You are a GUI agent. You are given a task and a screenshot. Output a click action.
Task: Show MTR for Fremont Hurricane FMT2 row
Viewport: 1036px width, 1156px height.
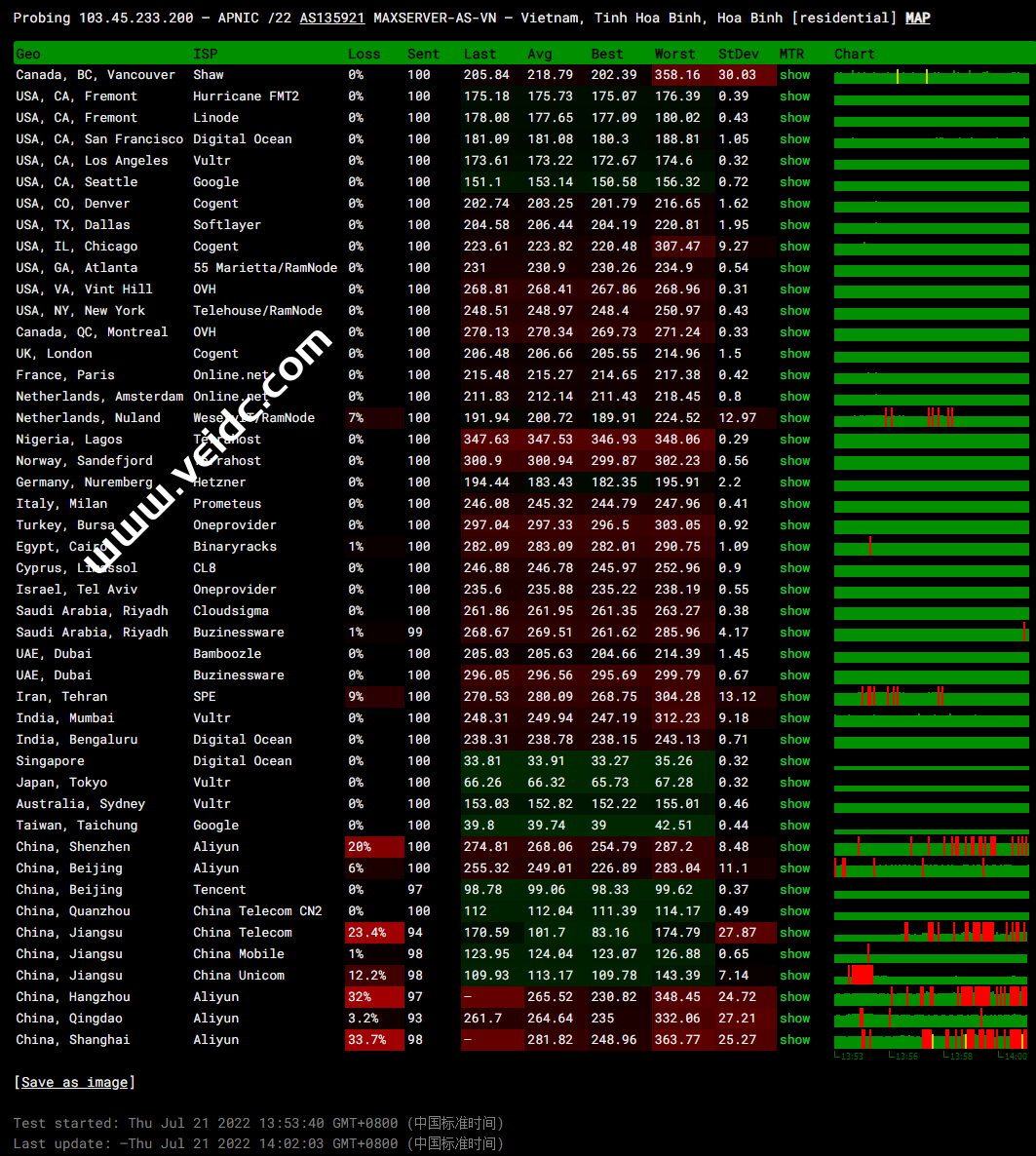pyautogui.click(x=795, y=96)
